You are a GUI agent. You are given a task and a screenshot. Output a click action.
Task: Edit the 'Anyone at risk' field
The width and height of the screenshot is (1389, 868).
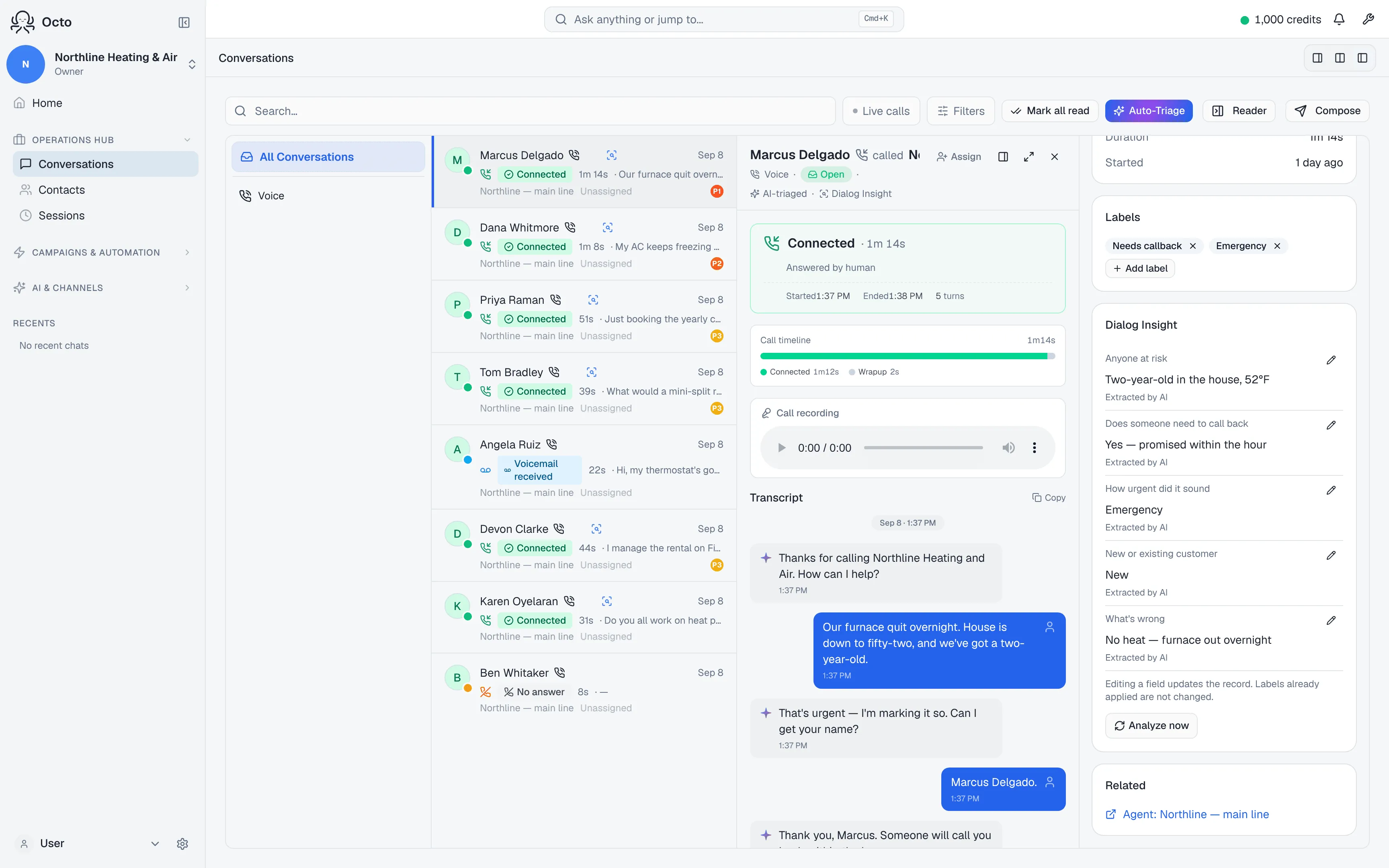1331,360
